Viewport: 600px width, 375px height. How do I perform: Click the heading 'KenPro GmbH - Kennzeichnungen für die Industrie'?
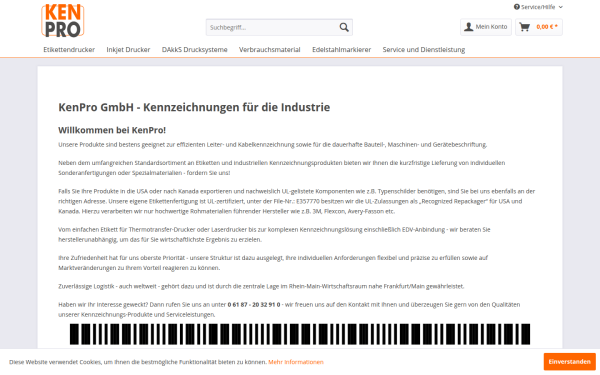pyautogui.click(x=194, y=107)
